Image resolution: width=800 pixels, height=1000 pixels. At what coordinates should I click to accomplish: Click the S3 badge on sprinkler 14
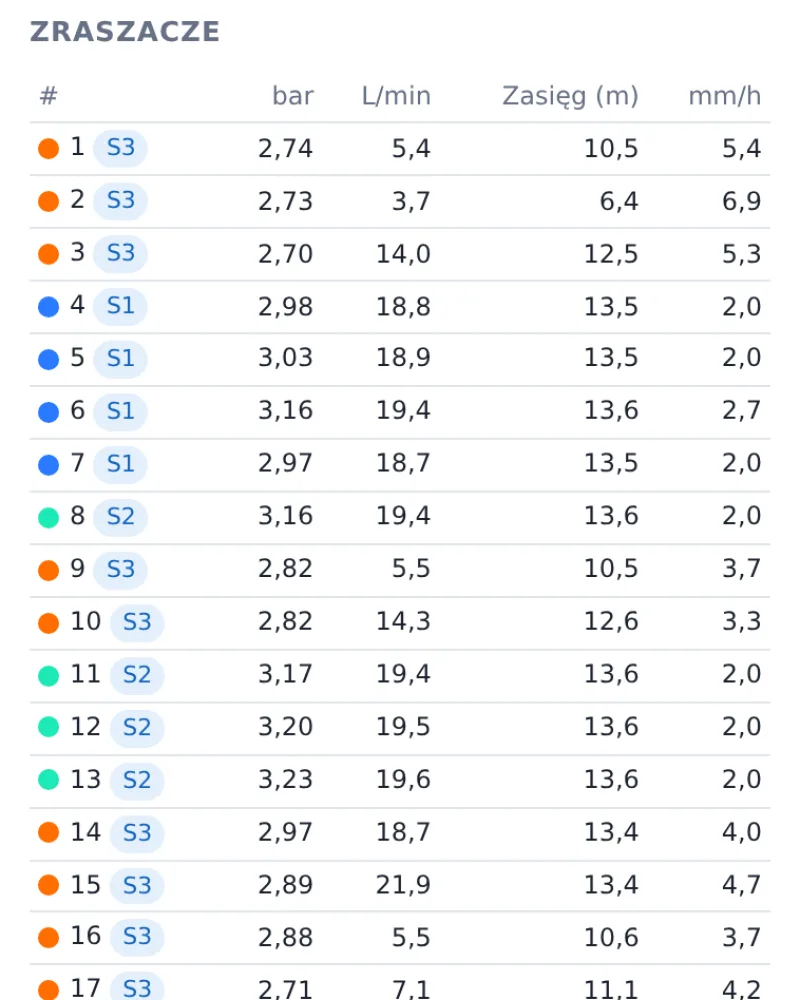137,834
